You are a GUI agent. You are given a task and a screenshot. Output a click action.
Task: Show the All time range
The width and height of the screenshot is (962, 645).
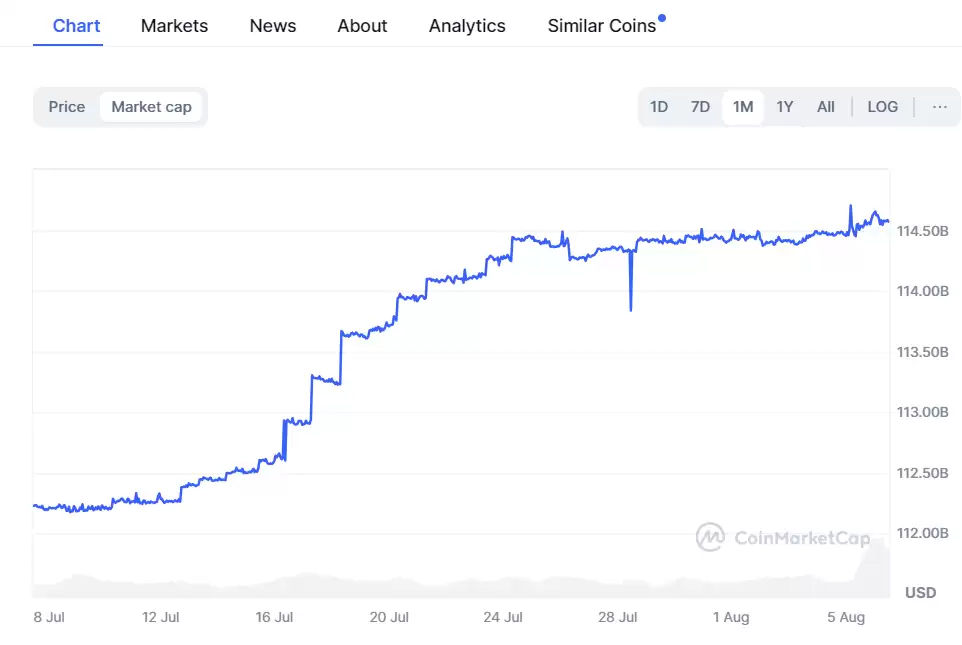point(825,107)
